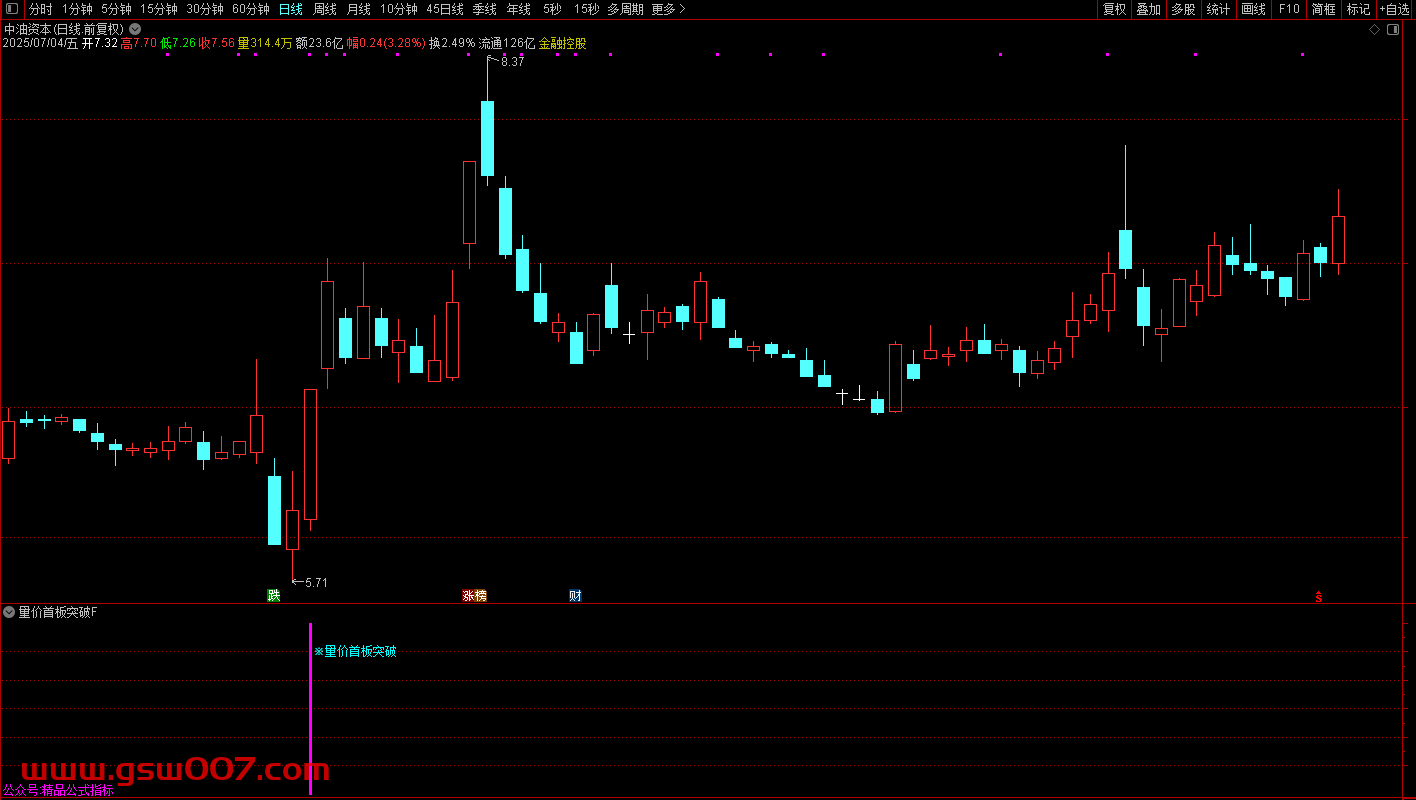Toggle the left sidebar panel icon
The image size is (1416, 800).
pyautogui.click(x=12, y=9)
